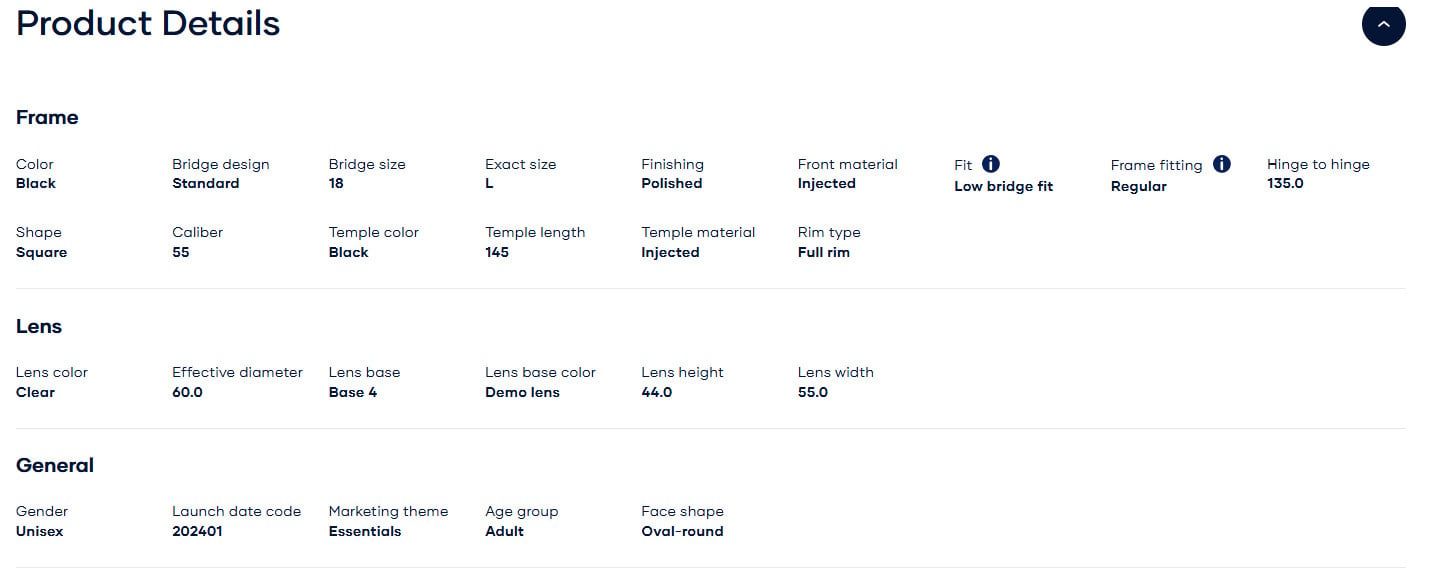Open the Fit info icon
Viewport: 1448px width, 569px height.
(x=991, y=164)
